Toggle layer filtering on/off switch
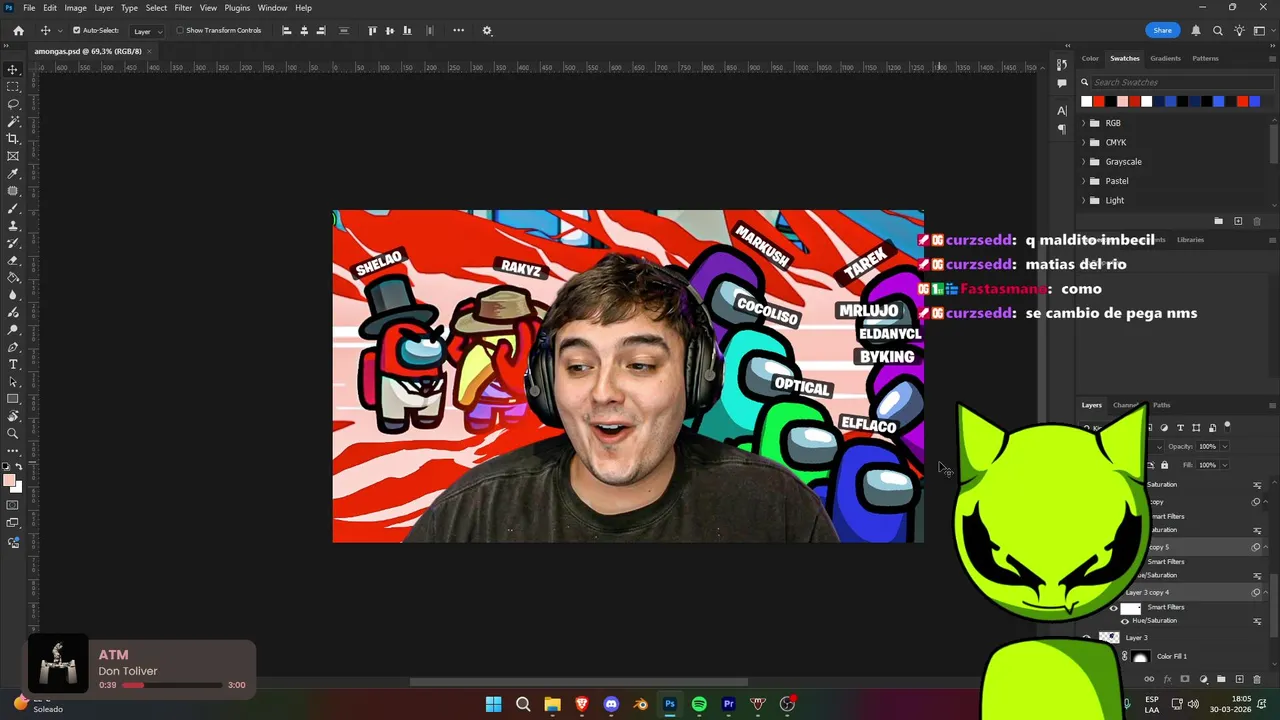Screen dimensions: 1280x720 (x=1227, y=426)
